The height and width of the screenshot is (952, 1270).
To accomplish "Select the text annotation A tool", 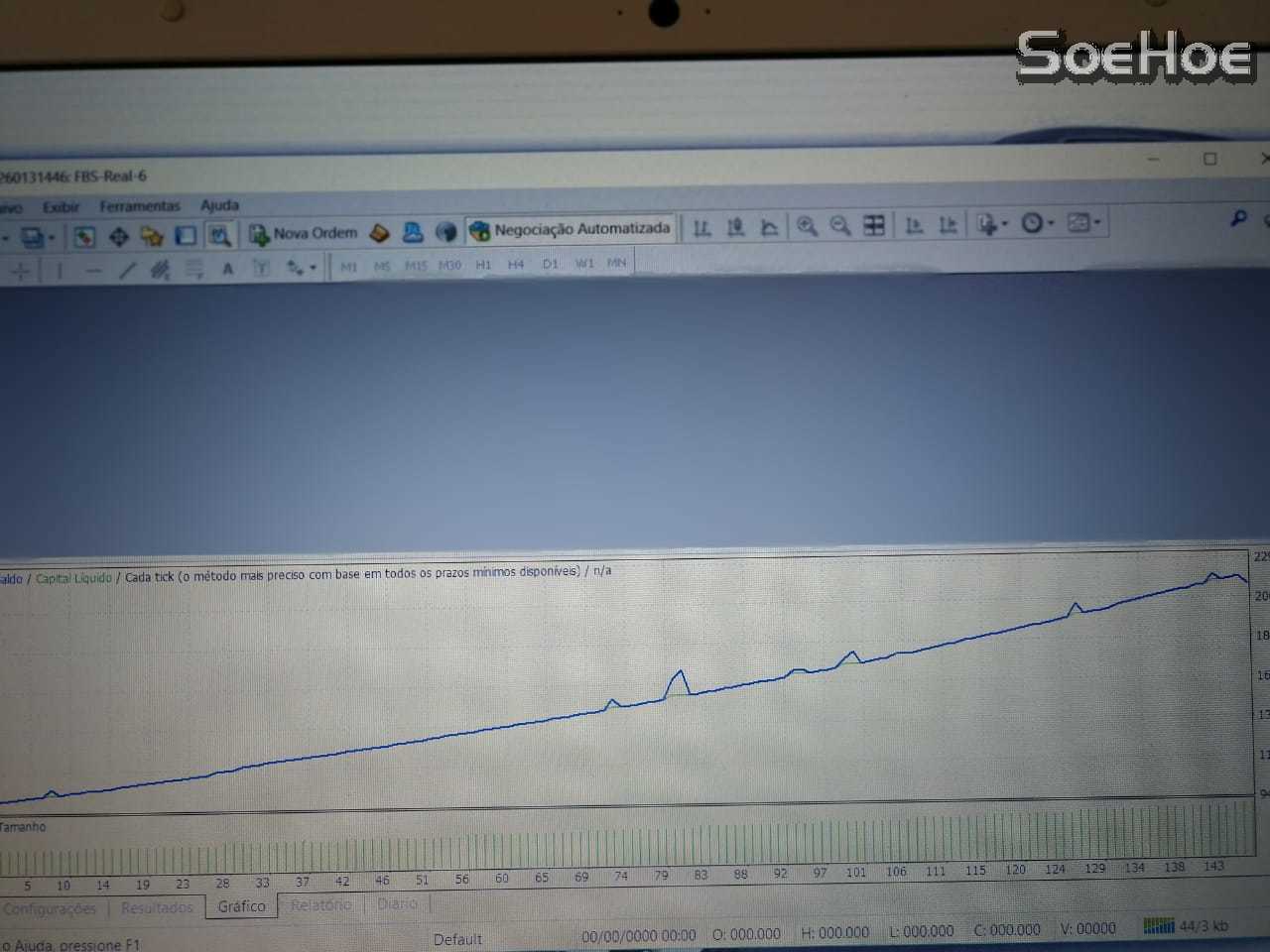I will (228, 269).
